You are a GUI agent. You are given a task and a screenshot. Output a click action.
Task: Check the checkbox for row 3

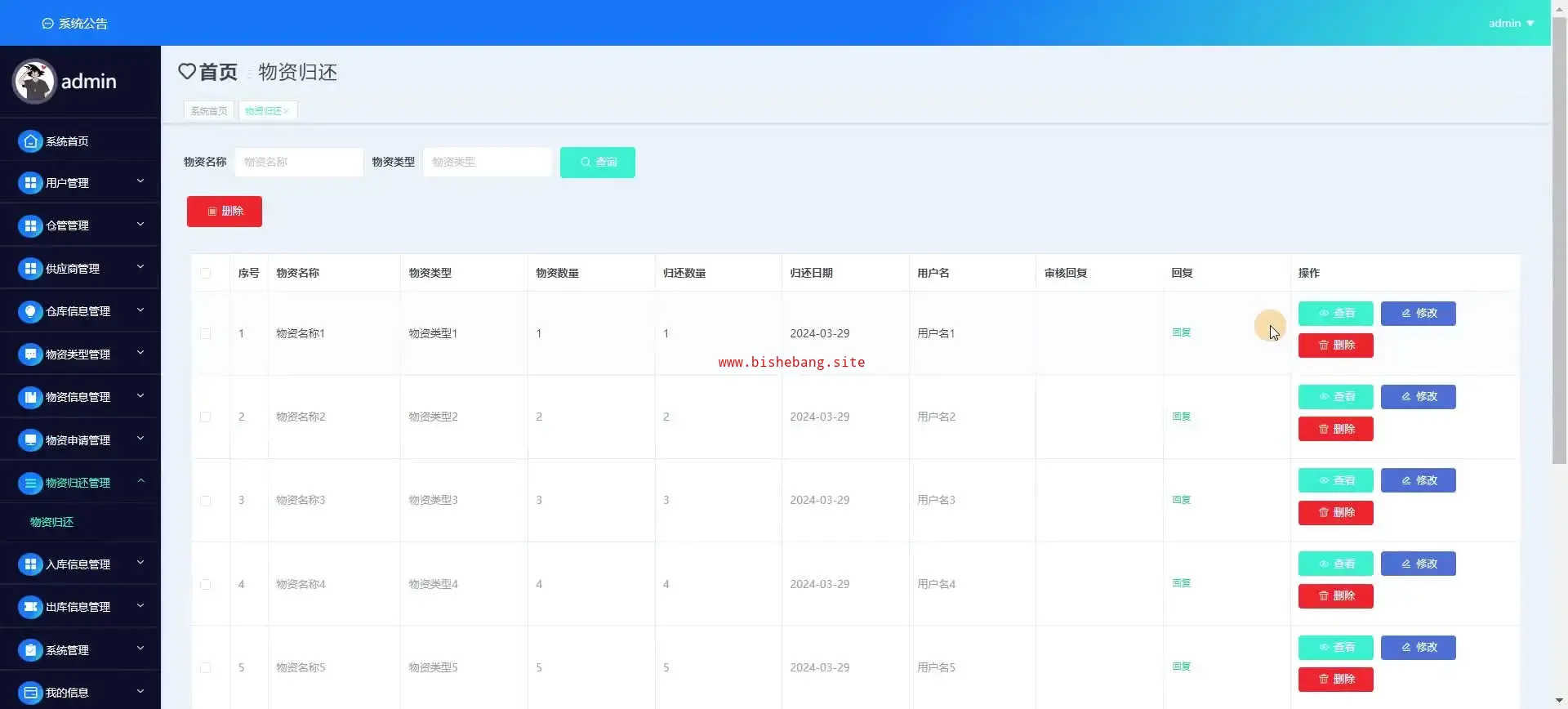[205, 501]
